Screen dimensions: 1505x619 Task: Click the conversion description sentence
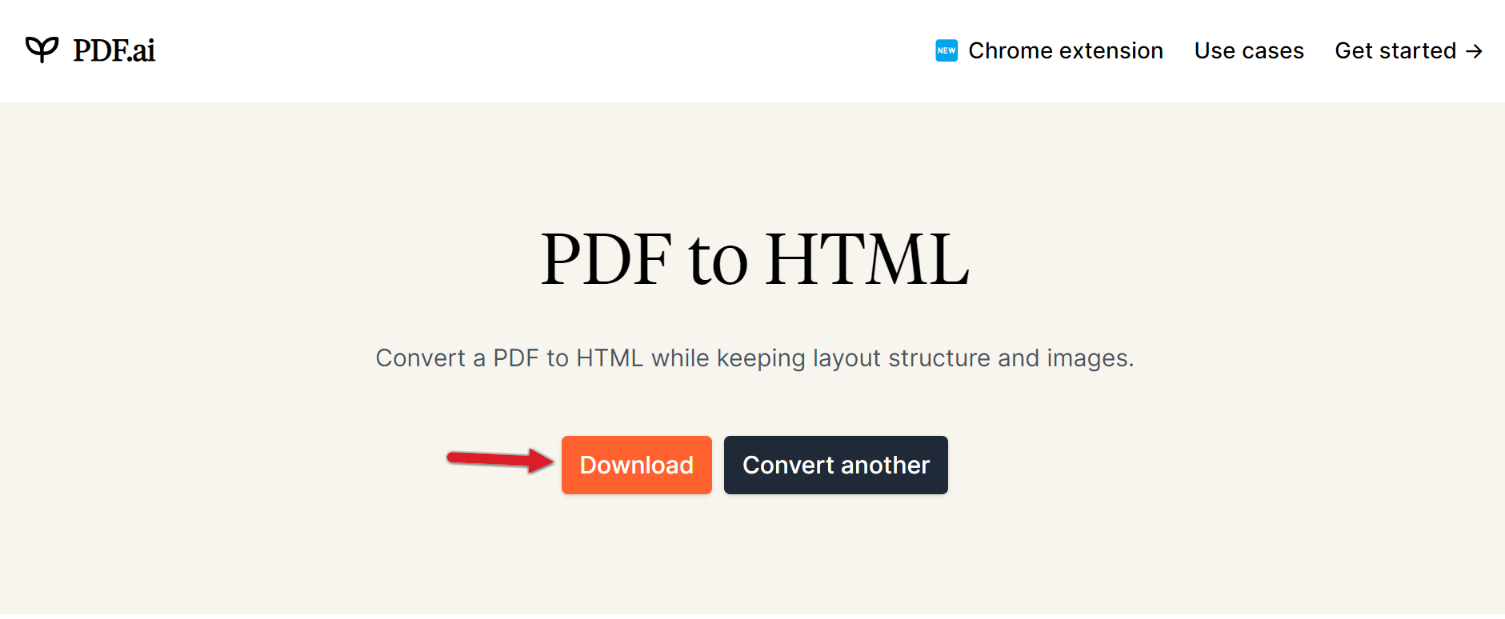(754, 358)
